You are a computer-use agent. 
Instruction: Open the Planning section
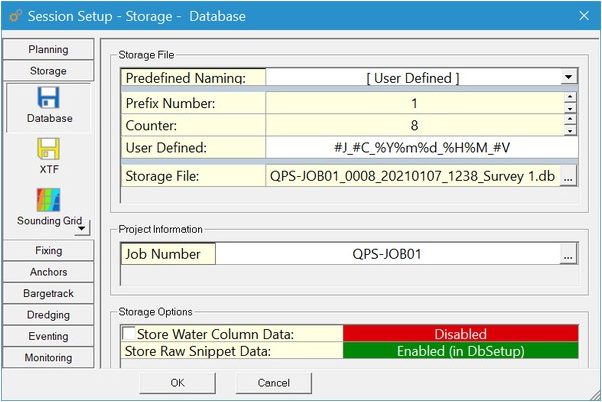point(48,50)
